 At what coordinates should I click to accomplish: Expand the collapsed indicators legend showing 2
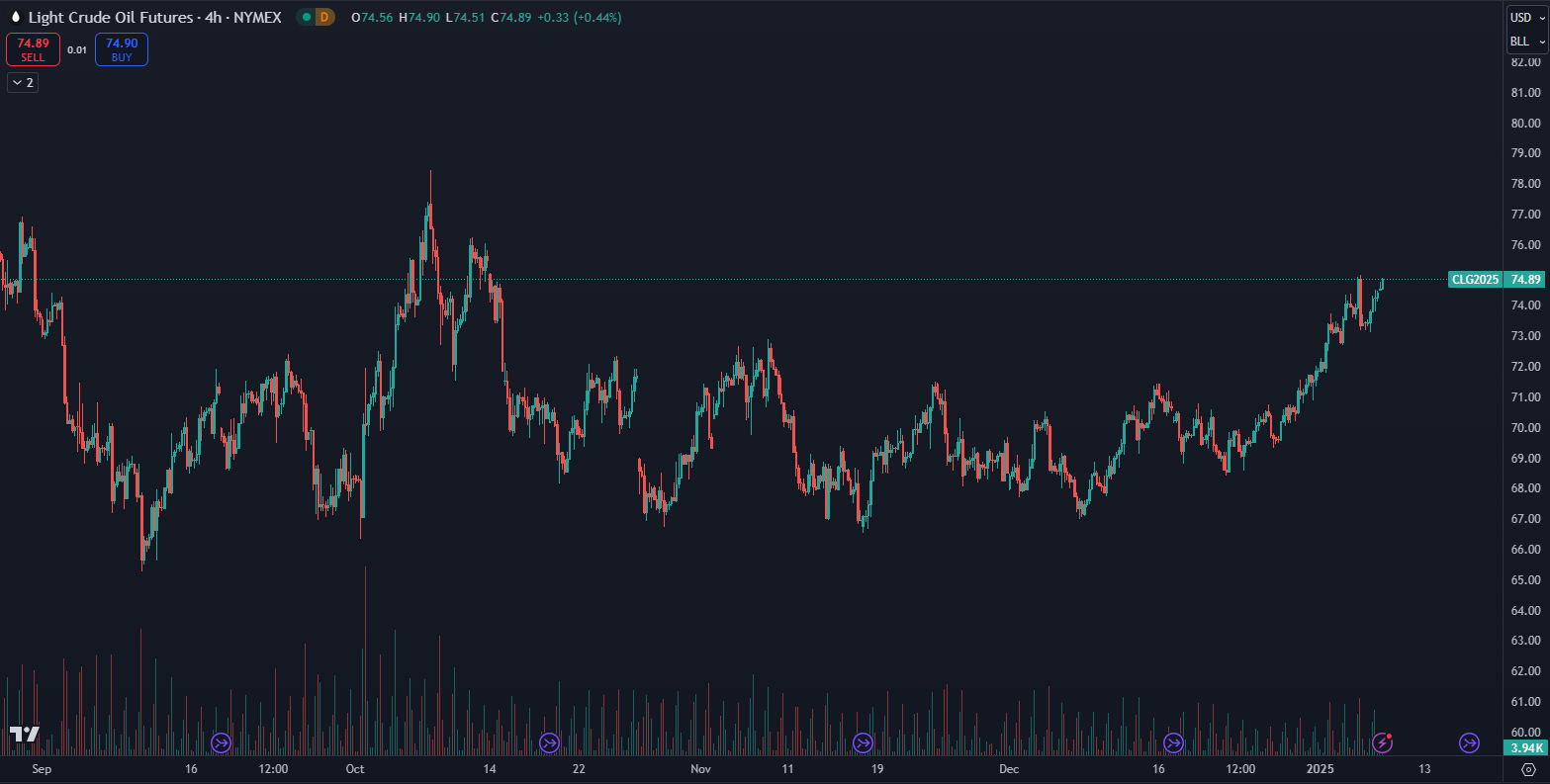[23, 83]
